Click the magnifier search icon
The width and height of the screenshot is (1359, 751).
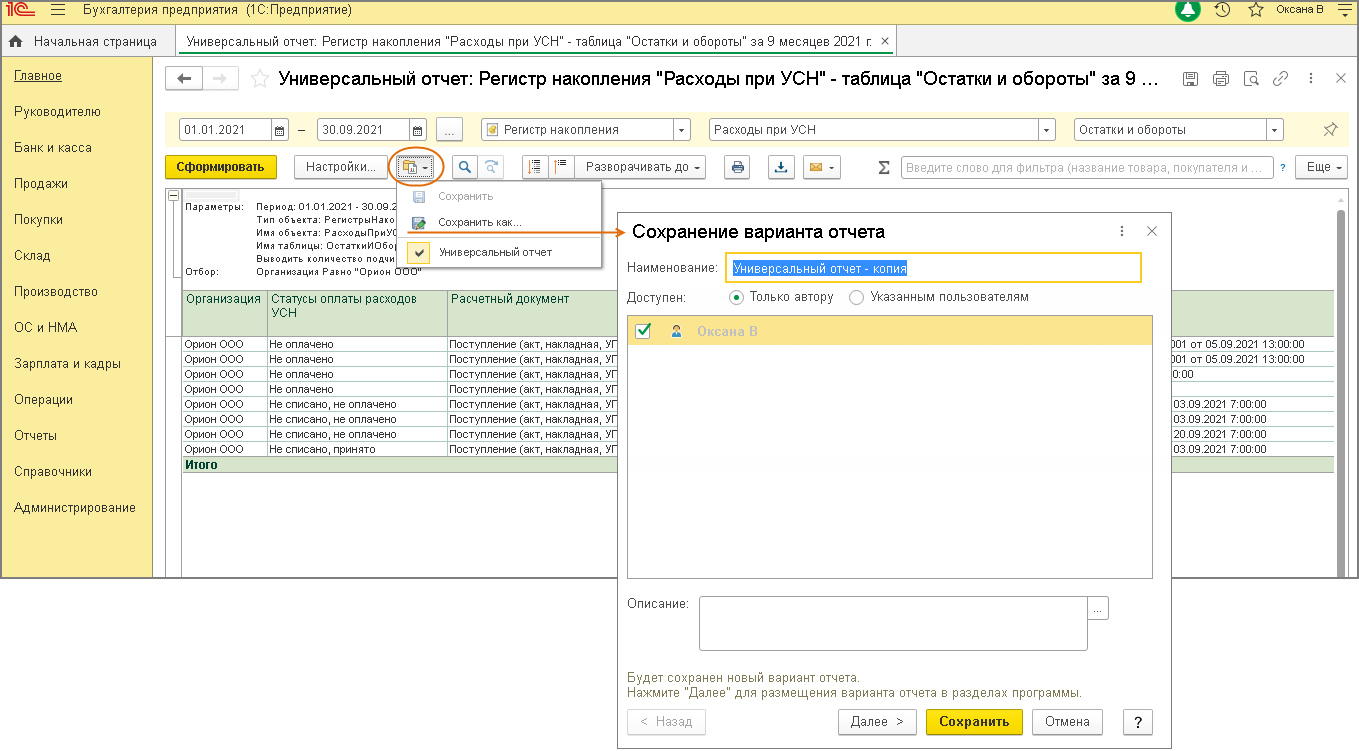(x=465, y=167)
